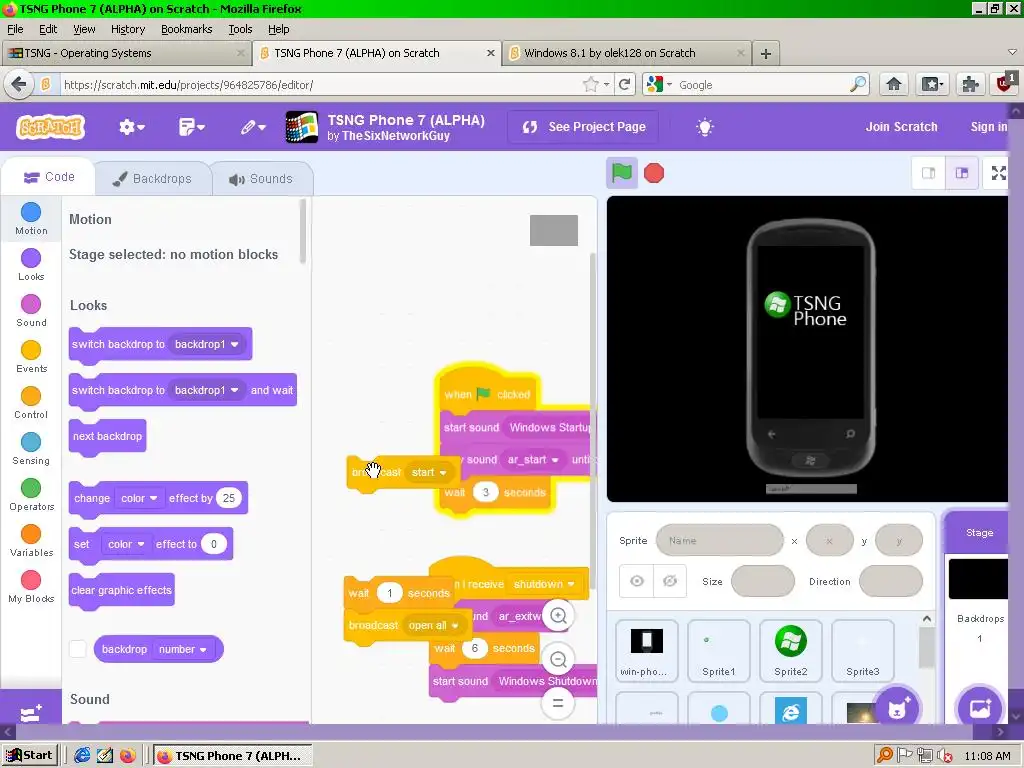Image resolution: width=1024 pixels, height=768 pixels.
Task: Open start dropdown in broadcast block
Action: point(429,472)
